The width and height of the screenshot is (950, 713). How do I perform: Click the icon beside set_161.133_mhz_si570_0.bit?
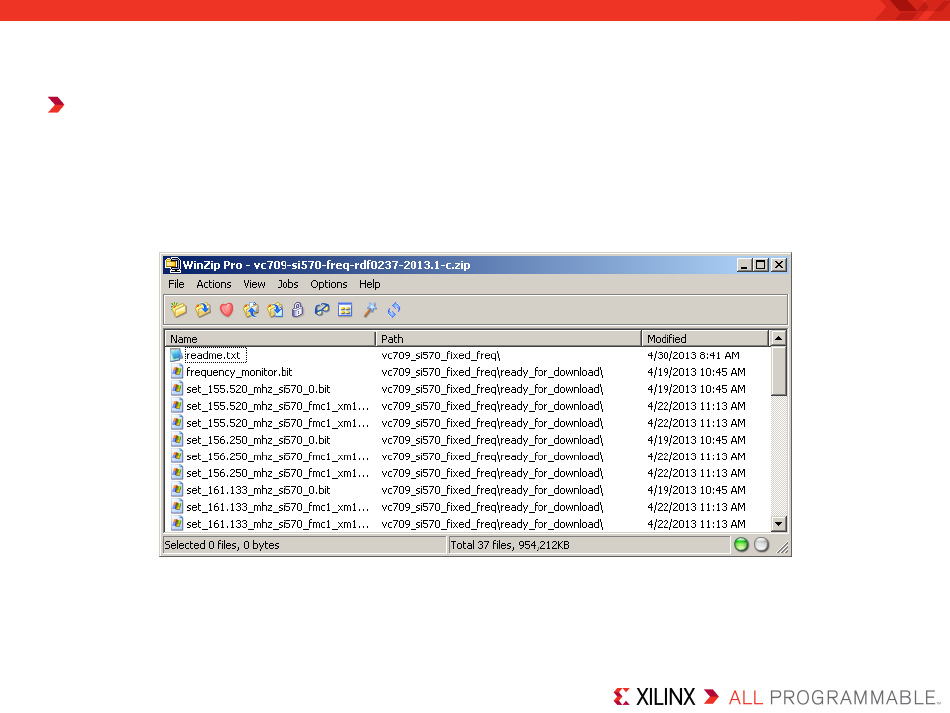tap(176, 490)
